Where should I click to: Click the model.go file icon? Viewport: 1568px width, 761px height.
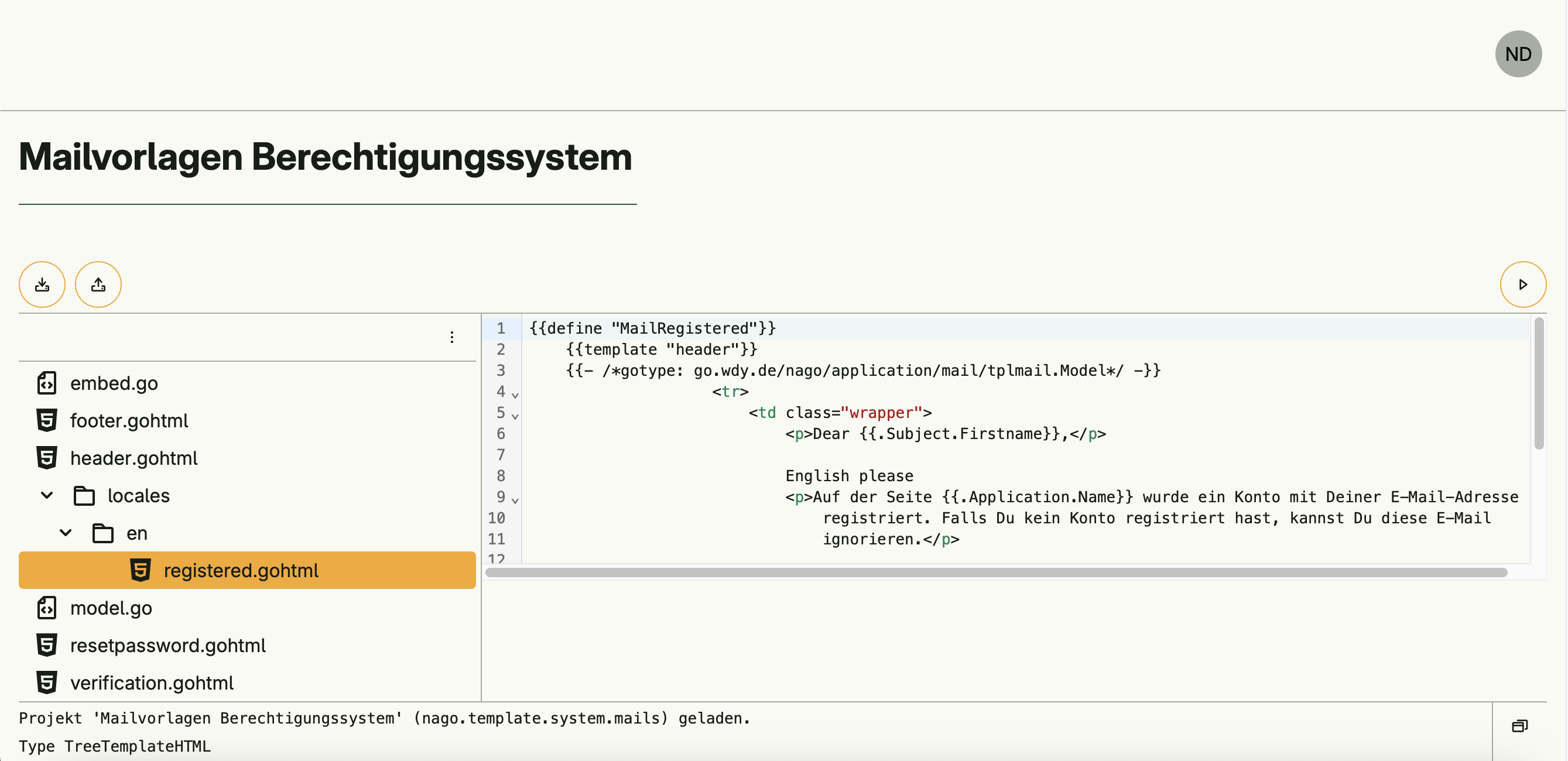(x=47, y=608)
